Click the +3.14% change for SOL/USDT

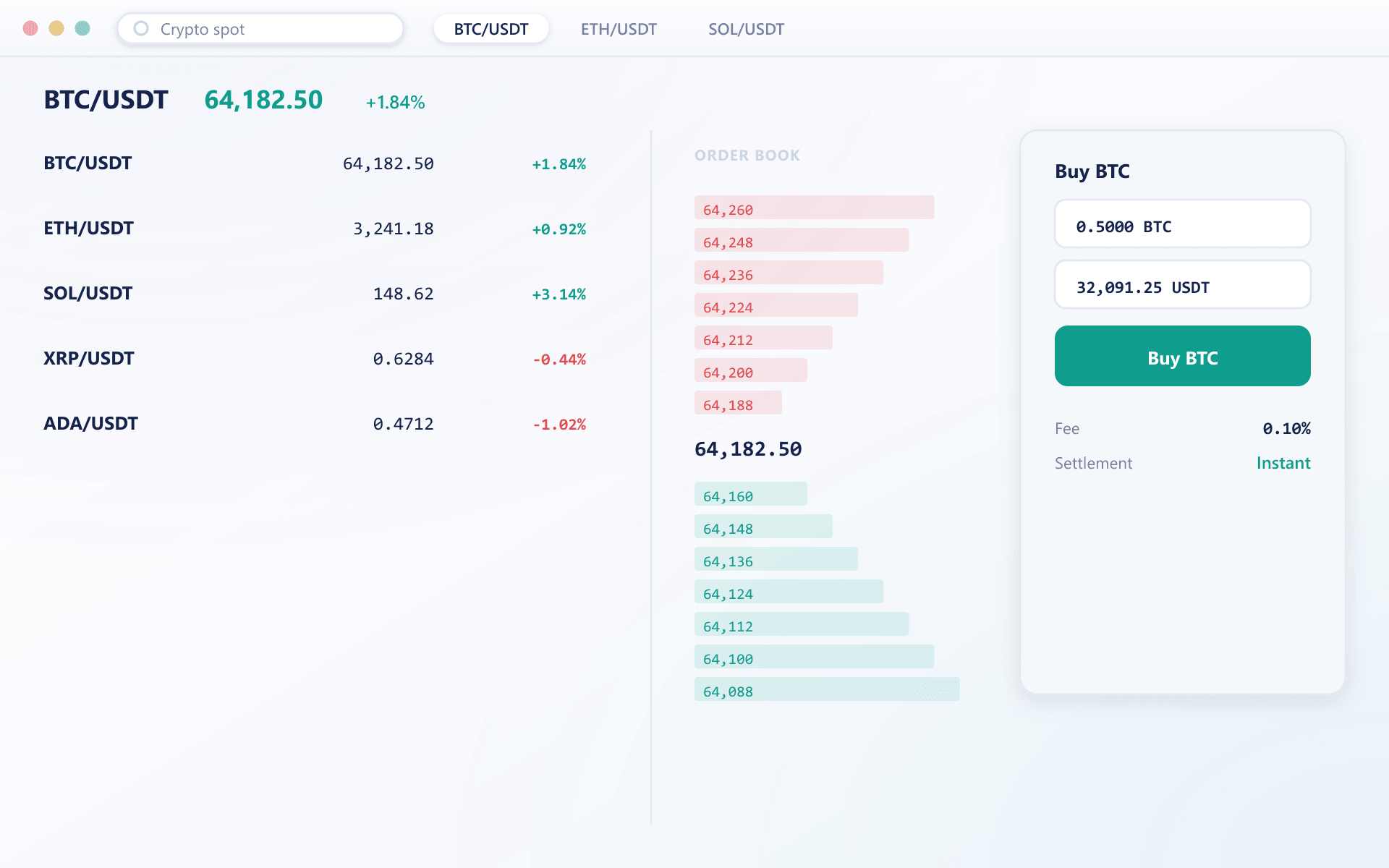(x=558, y=294)
